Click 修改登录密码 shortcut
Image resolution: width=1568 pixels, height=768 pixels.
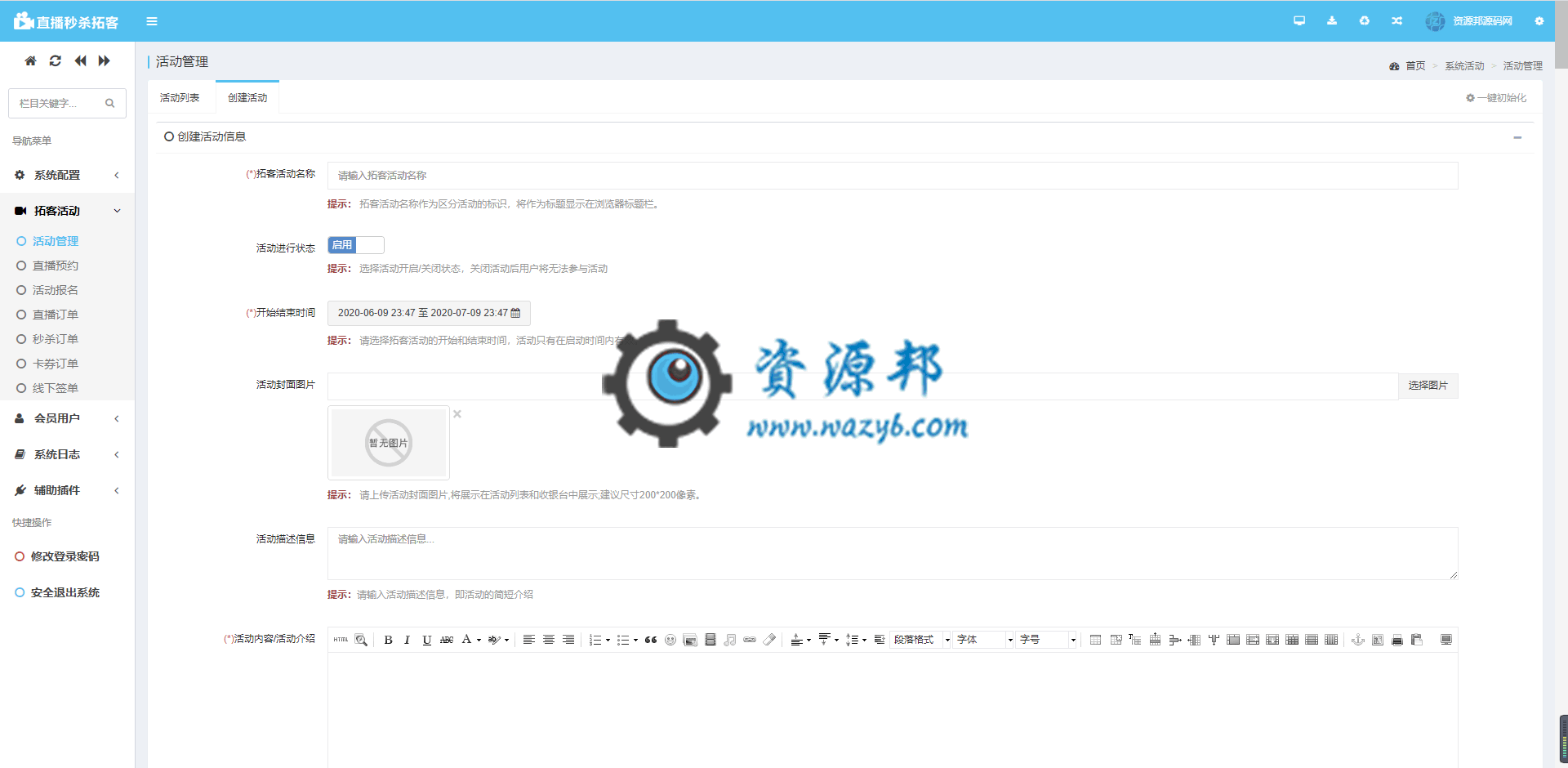(x=57, y=556)
